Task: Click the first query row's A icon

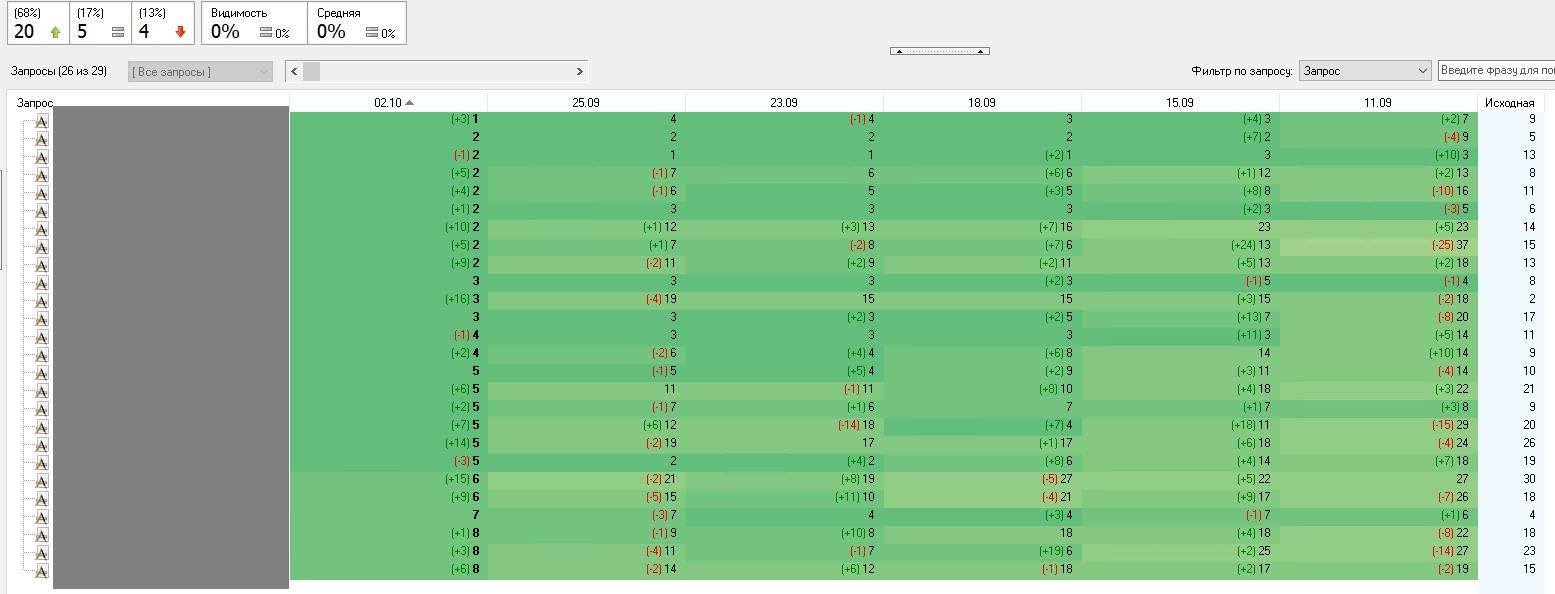Action: click(x=42, y=120)
